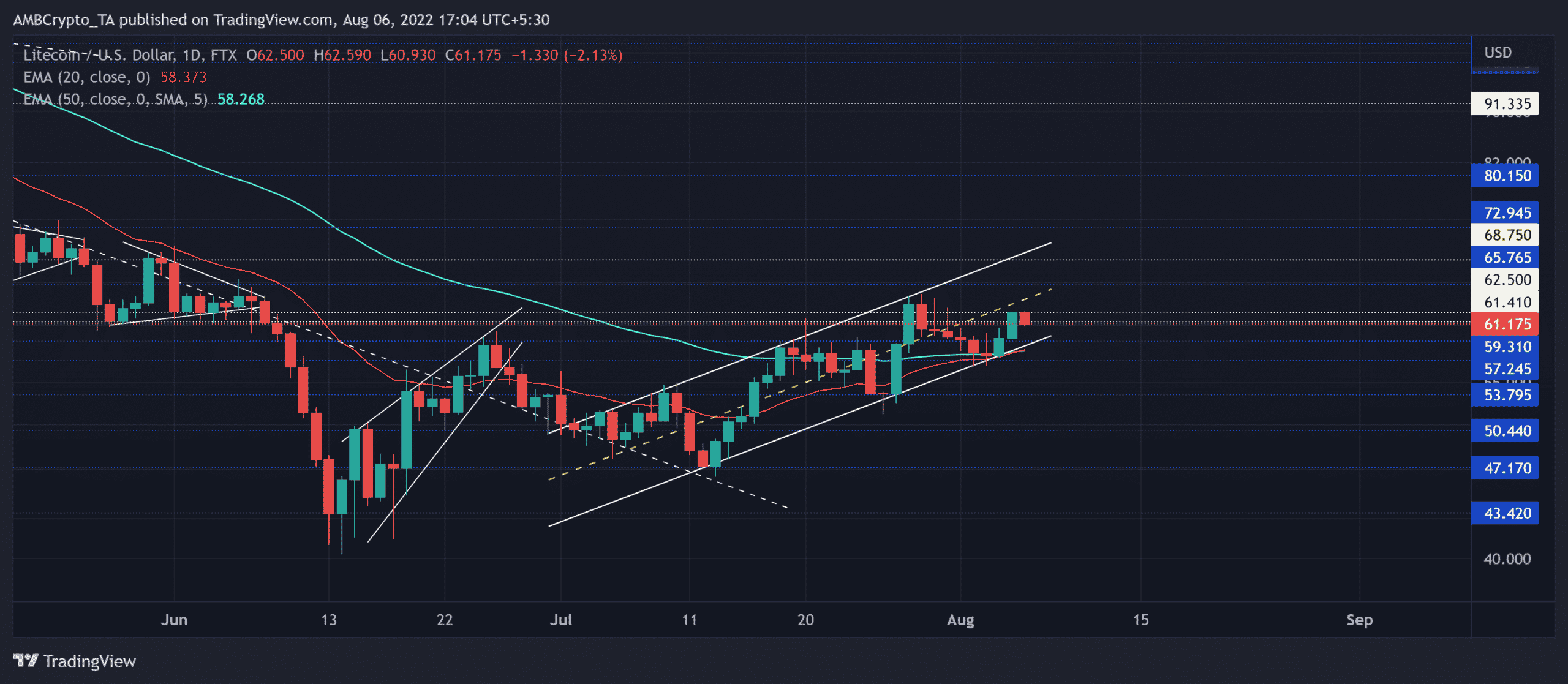The image size is (1568, 684).
Task: Select the 65.765 price level label
Action: click(x=1505, y=257)
